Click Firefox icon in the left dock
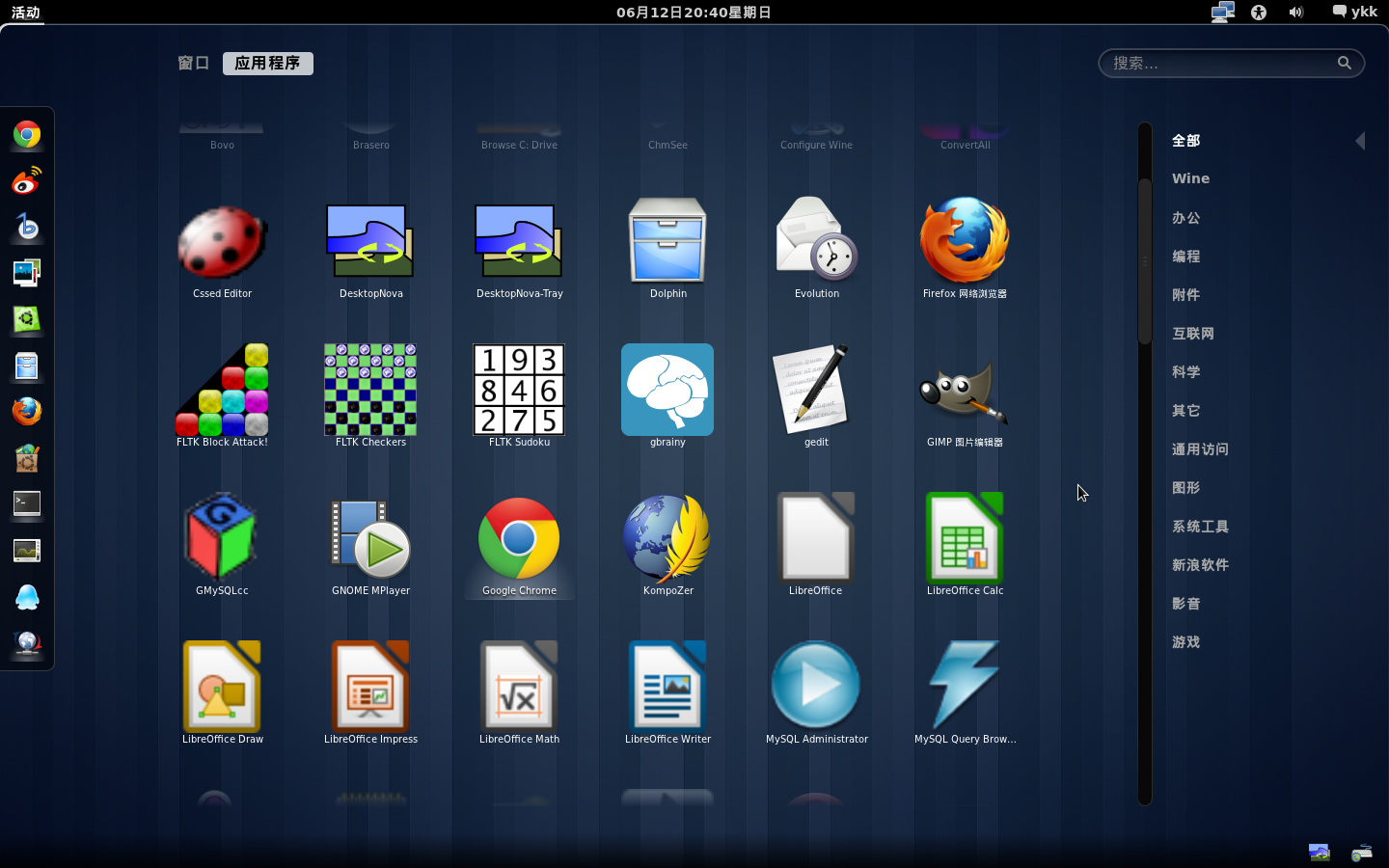The image size is (1389, 868). 27,412
